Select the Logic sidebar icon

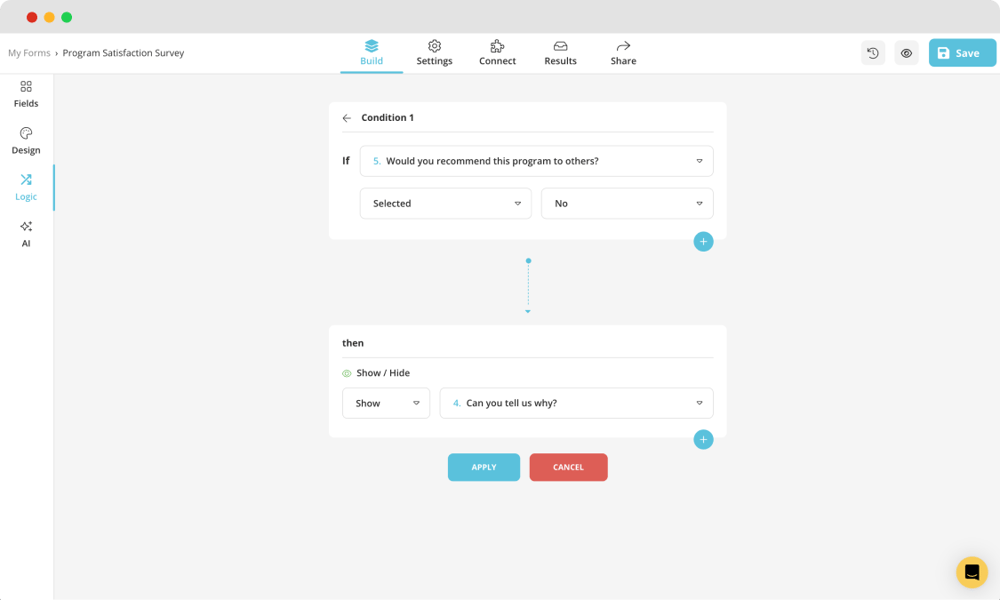point(25,187)
